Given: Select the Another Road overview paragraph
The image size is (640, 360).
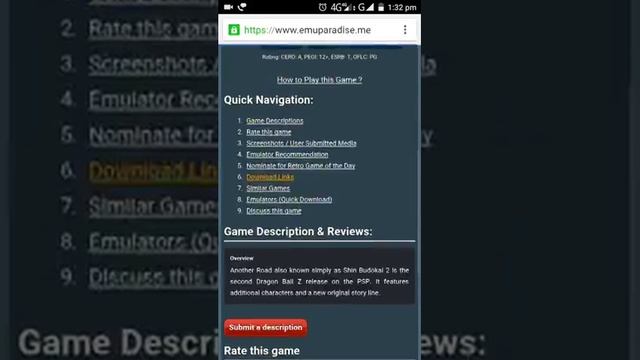Looking at the screenshot, I should (x=319, y=282).
